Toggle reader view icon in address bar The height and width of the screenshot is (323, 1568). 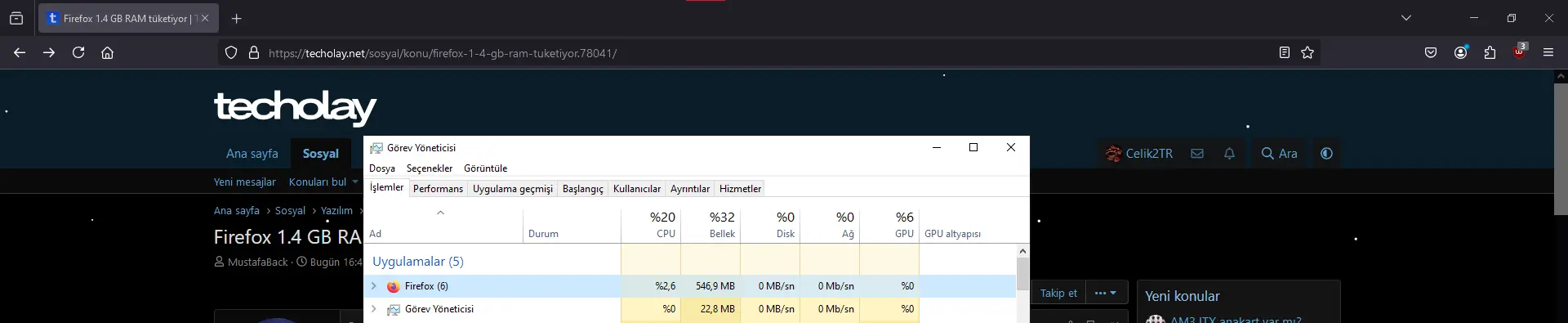point(1285,52)
